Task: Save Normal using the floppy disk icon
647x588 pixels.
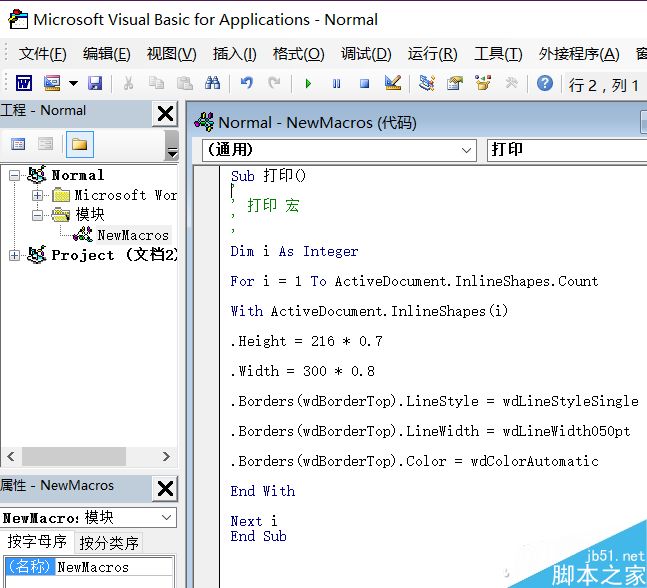Action: tap(95, 83)
